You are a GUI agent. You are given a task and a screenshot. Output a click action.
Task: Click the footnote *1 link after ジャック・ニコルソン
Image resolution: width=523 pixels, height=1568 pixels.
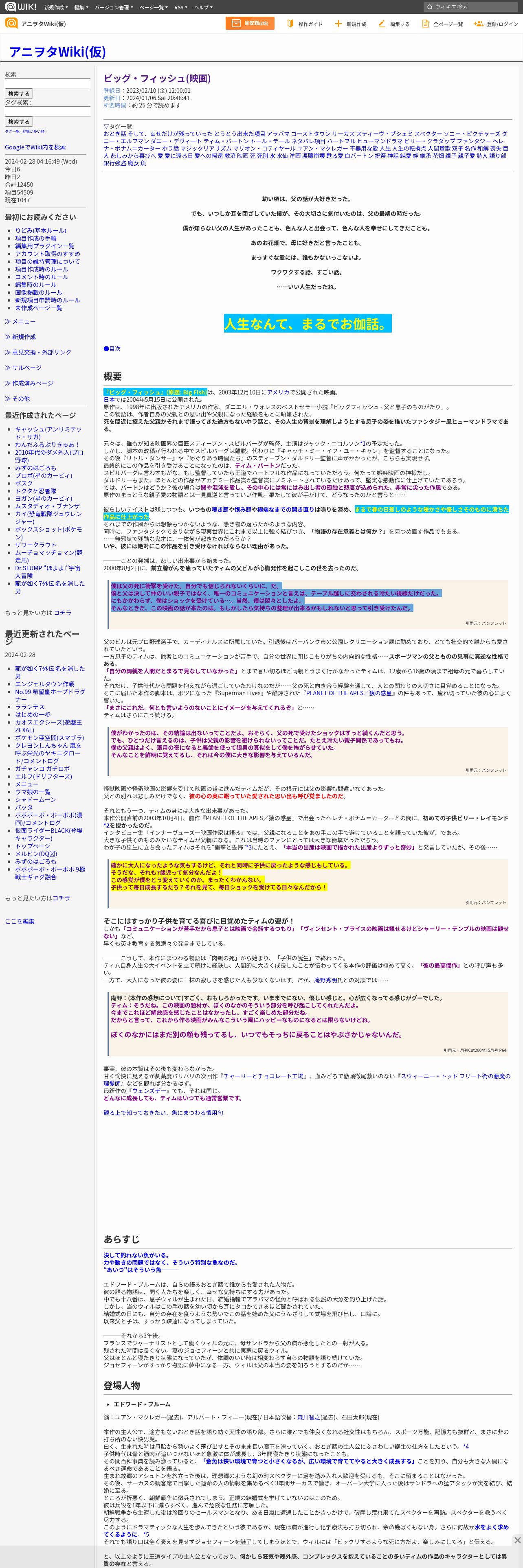coord(362,444)
